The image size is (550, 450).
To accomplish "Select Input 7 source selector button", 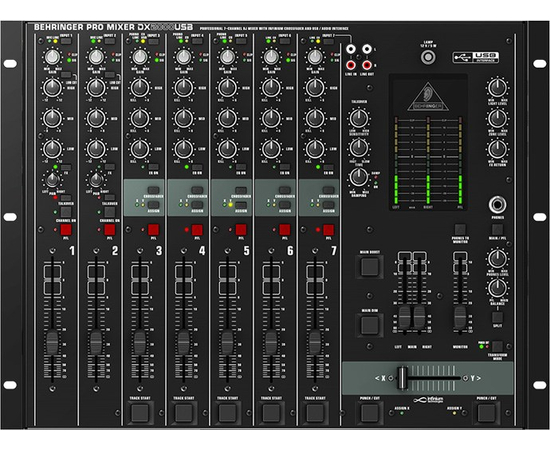I will (328, 41).
